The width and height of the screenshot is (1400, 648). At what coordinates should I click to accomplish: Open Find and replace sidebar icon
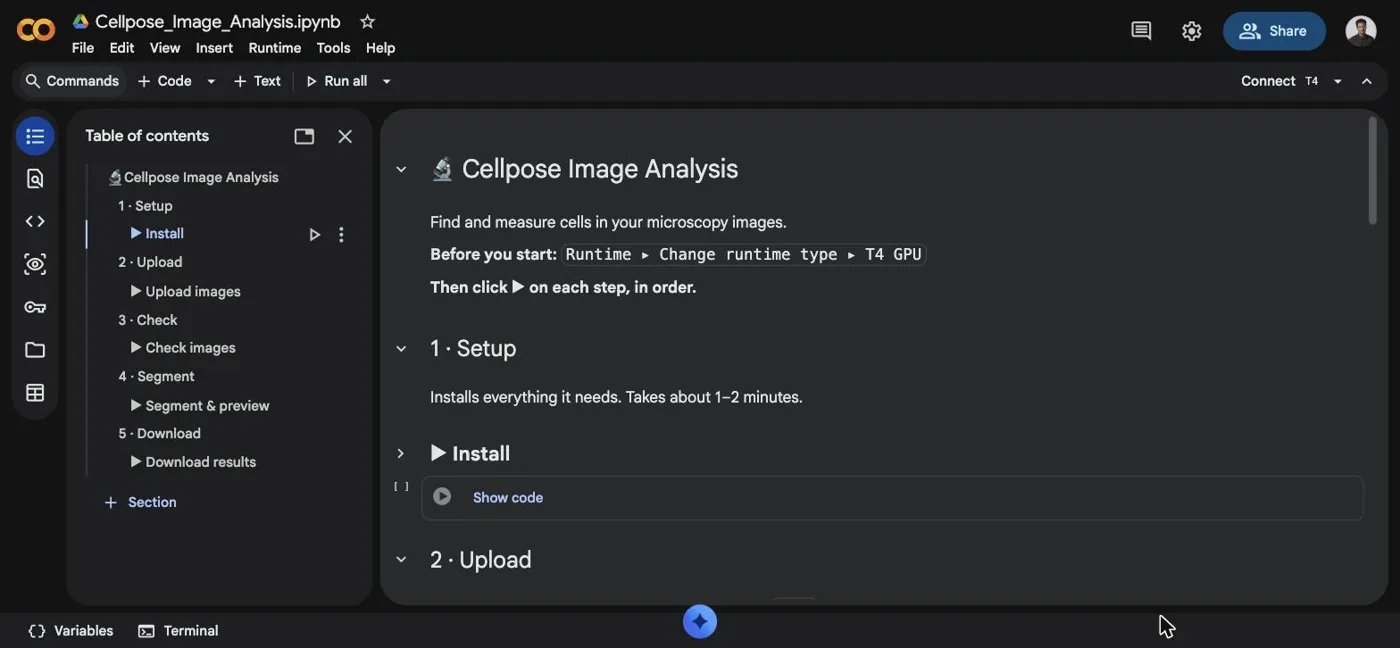click(35, 179)
